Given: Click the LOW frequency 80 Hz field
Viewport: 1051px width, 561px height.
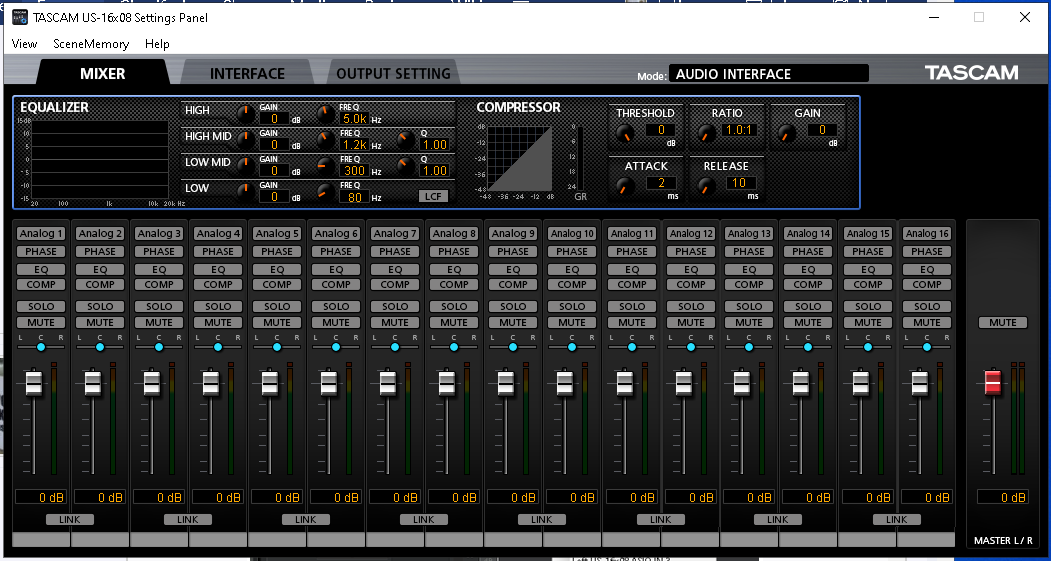Looking at the screenshot, I should coord(355,196).
